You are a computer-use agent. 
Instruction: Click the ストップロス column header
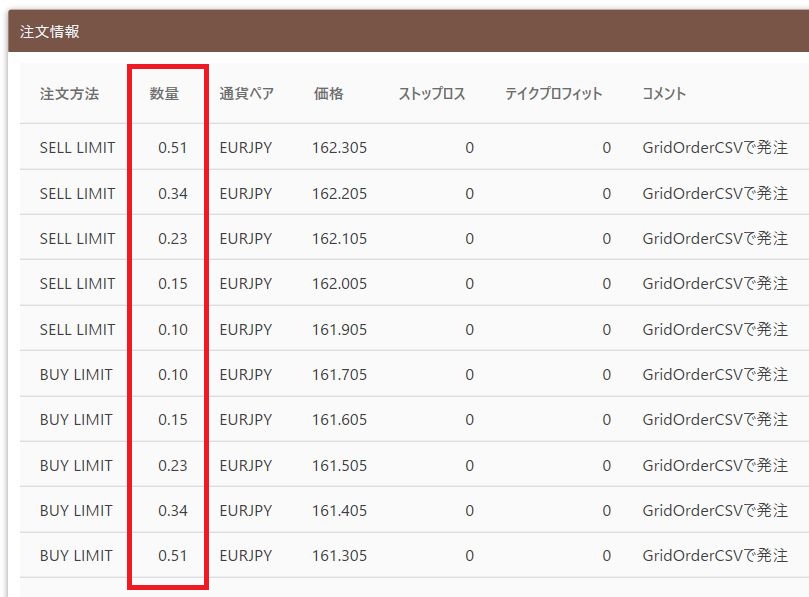(x=432, y=93)
